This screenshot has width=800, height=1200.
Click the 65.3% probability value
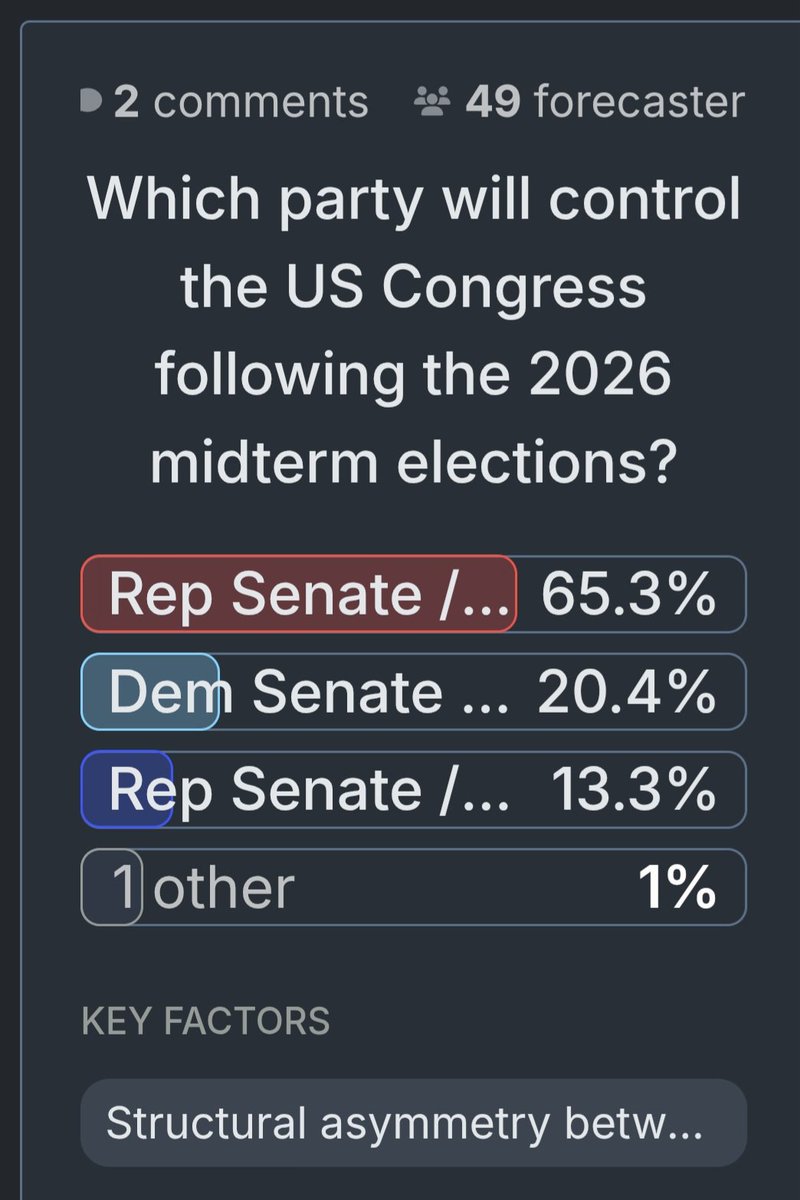coord(629,595)
